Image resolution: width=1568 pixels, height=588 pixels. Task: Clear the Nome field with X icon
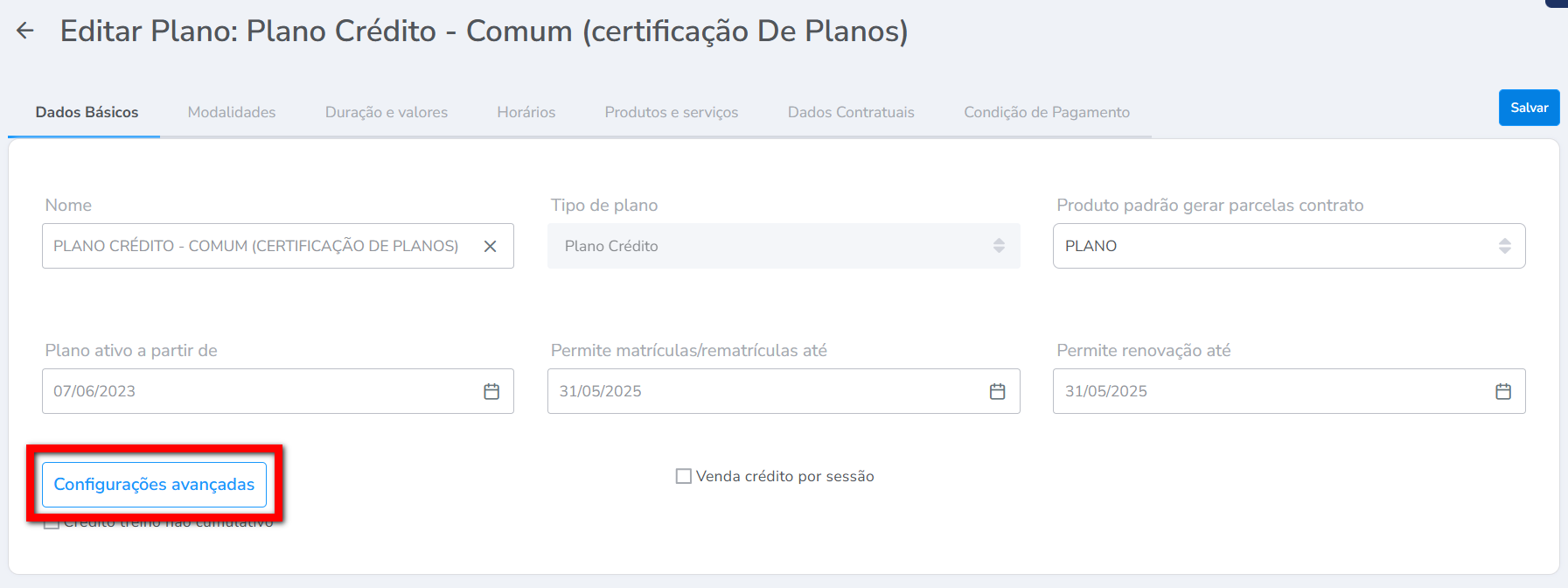click(491, 247)
